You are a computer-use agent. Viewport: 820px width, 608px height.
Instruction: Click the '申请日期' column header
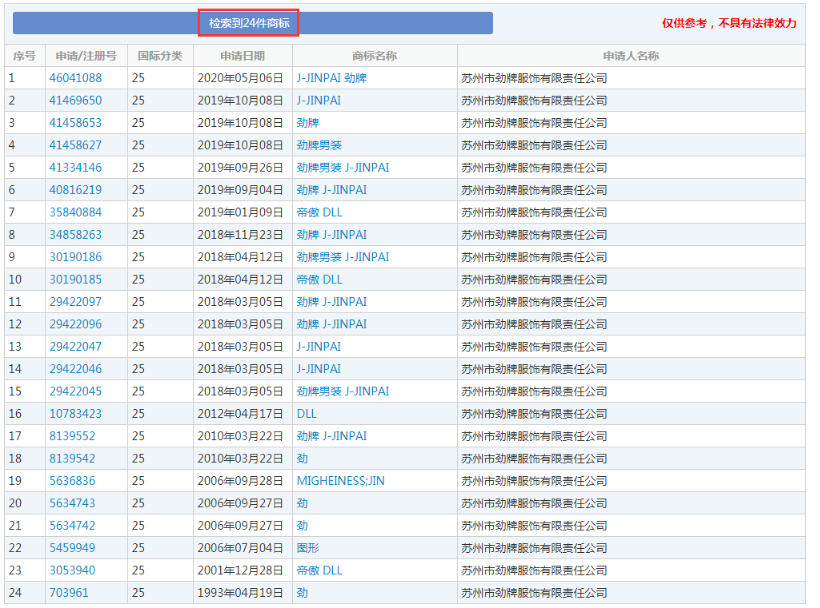tap(242, 56)
